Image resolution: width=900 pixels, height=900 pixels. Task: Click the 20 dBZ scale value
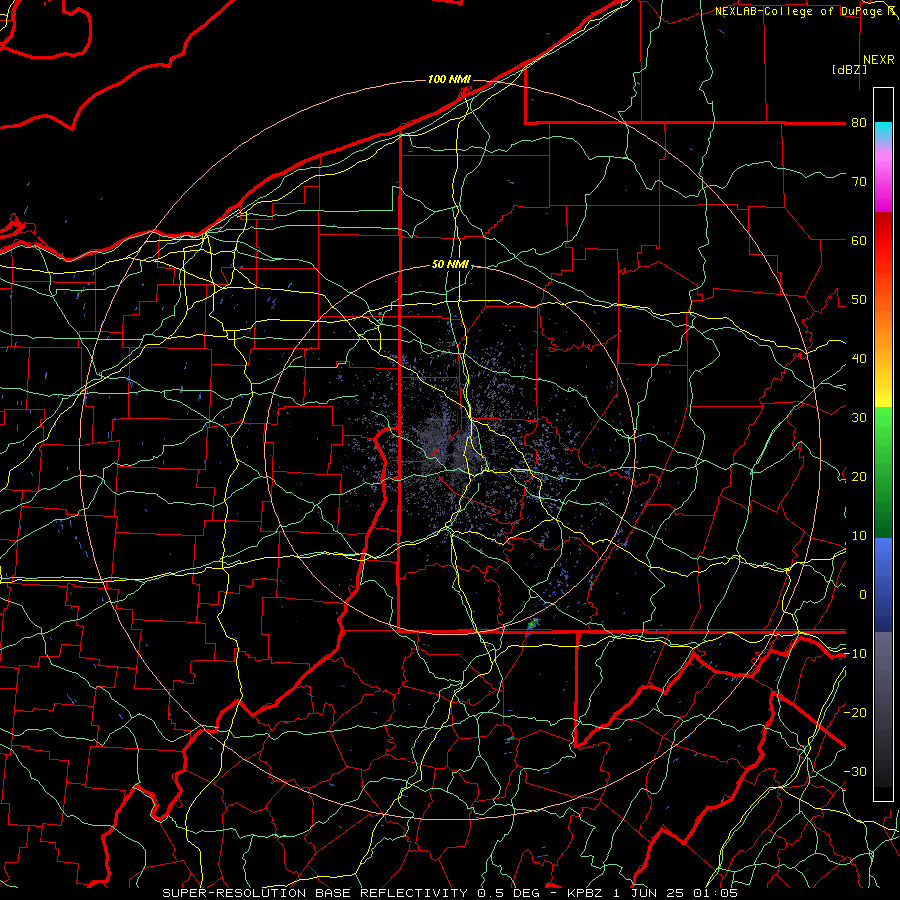[859, 476]
